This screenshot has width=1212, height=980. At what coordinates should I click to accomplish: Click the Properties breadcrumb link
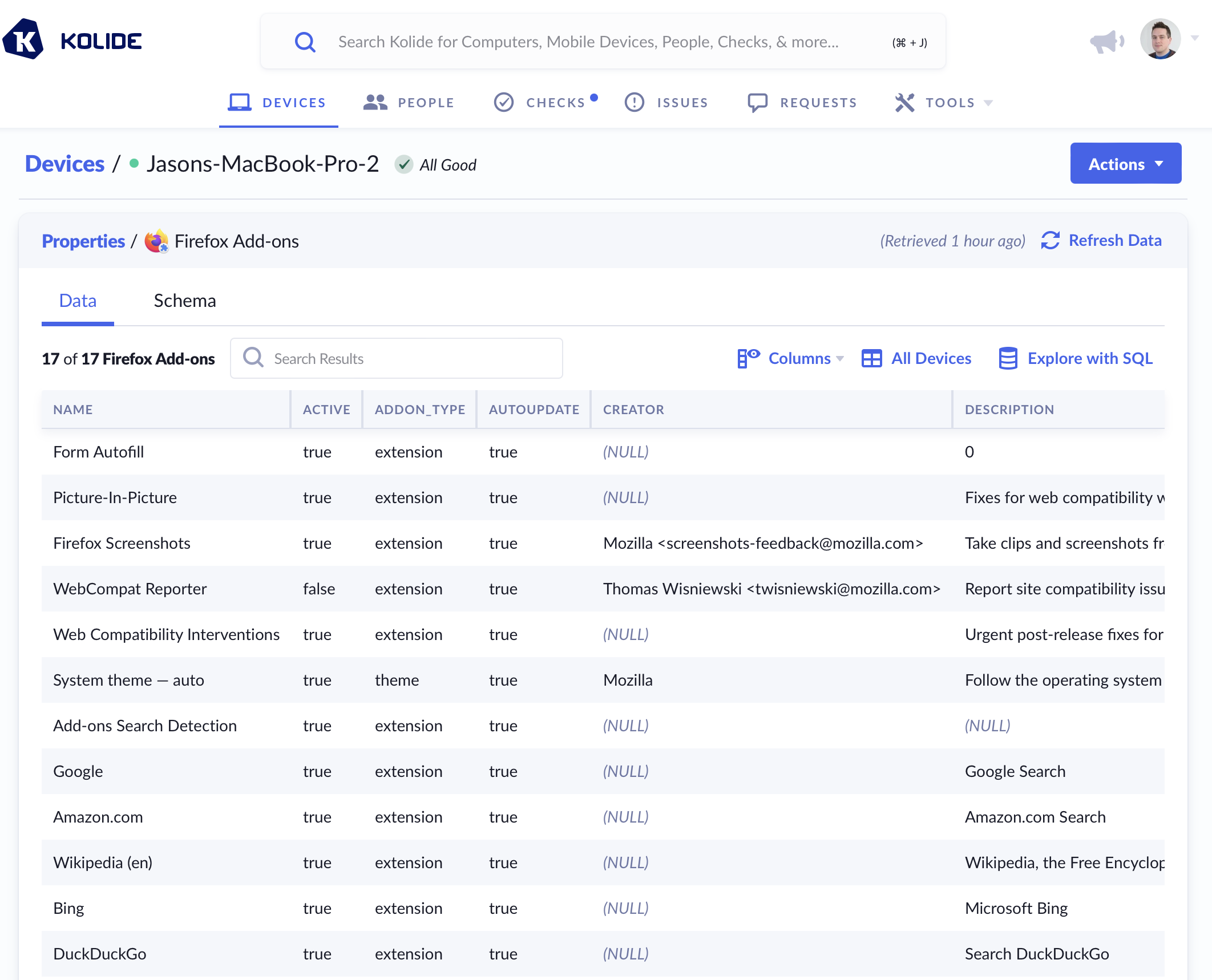click(83, 241)
